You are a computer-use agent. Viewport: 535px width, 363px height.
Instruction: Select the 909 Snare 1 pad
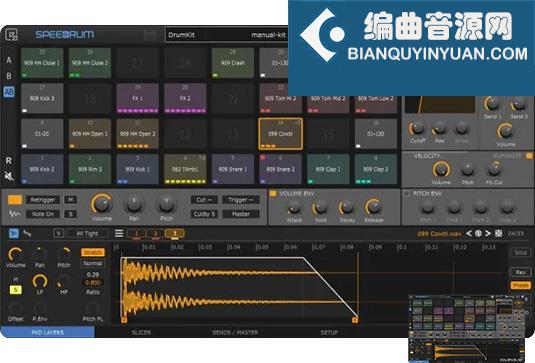point(233,169)
